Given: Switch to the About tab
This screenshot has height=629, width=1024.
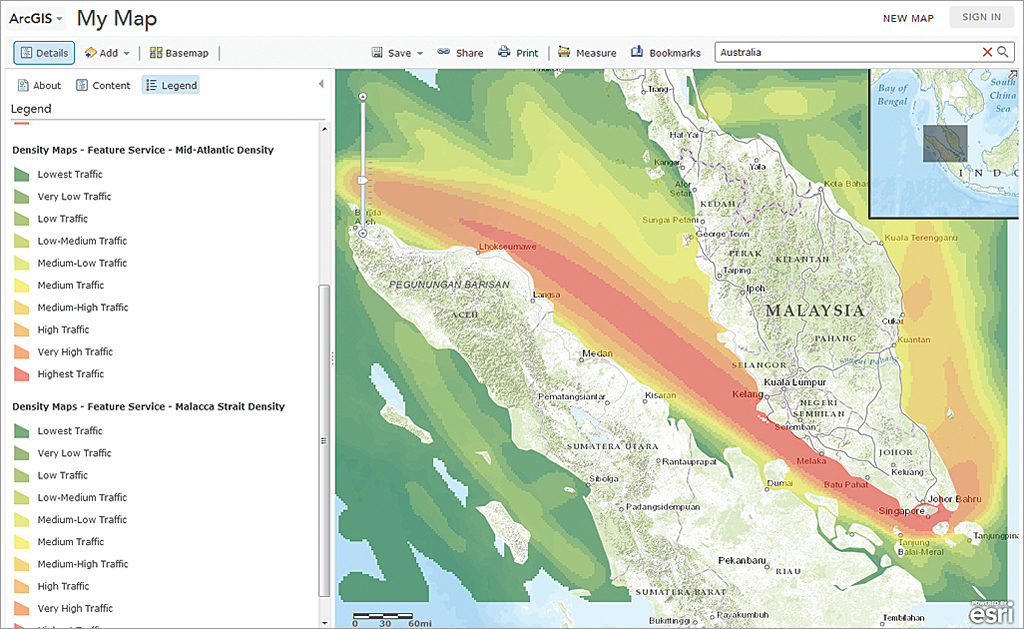Looking at the screenshot, I should (39, 86).
